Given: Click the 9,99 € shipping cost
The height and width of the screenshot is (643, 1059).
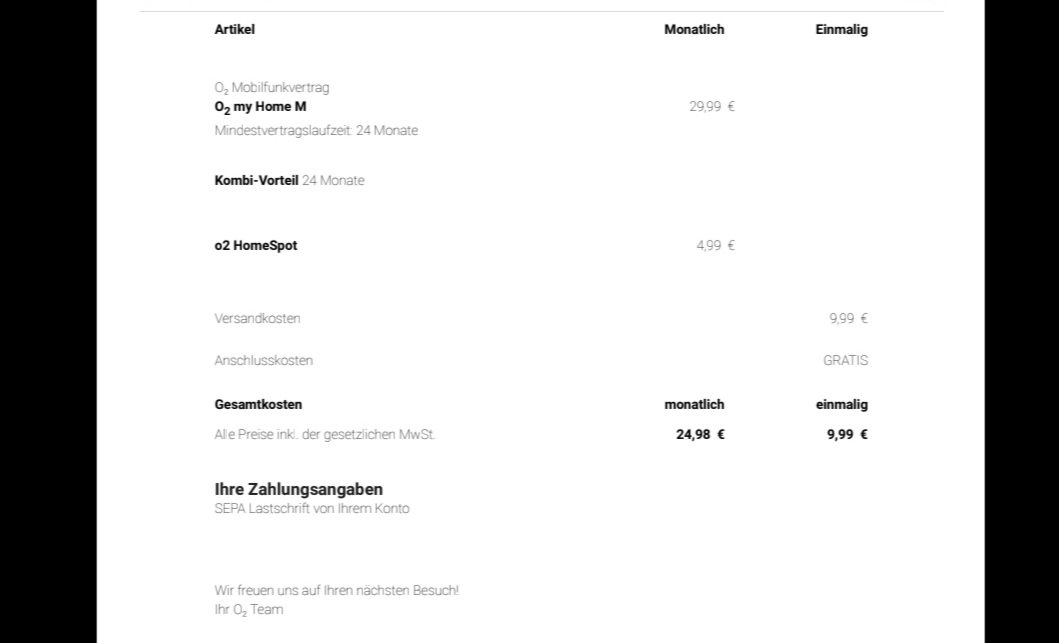Looking at the screenshot, I should (x=848, y=319).
